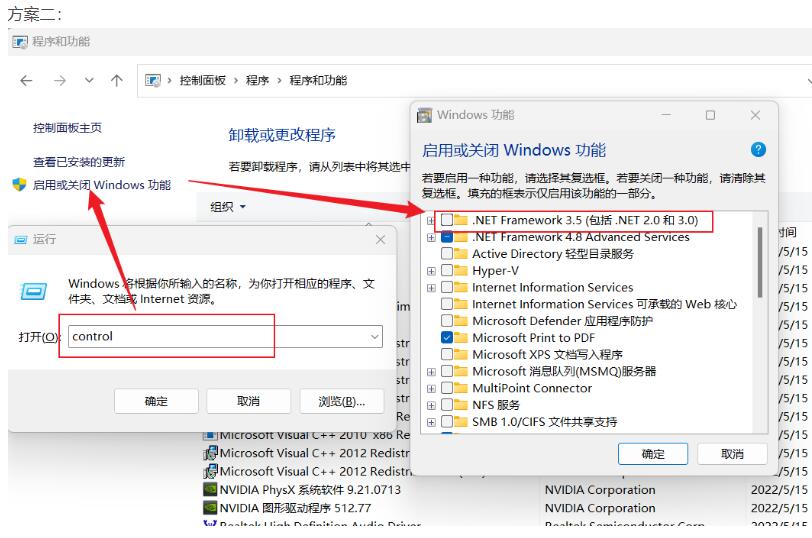This screenshot has width=812, height=538.
Task: Click shield icon beside 启用或关闭 Windows 功能
Action: [x=19, y=185]
